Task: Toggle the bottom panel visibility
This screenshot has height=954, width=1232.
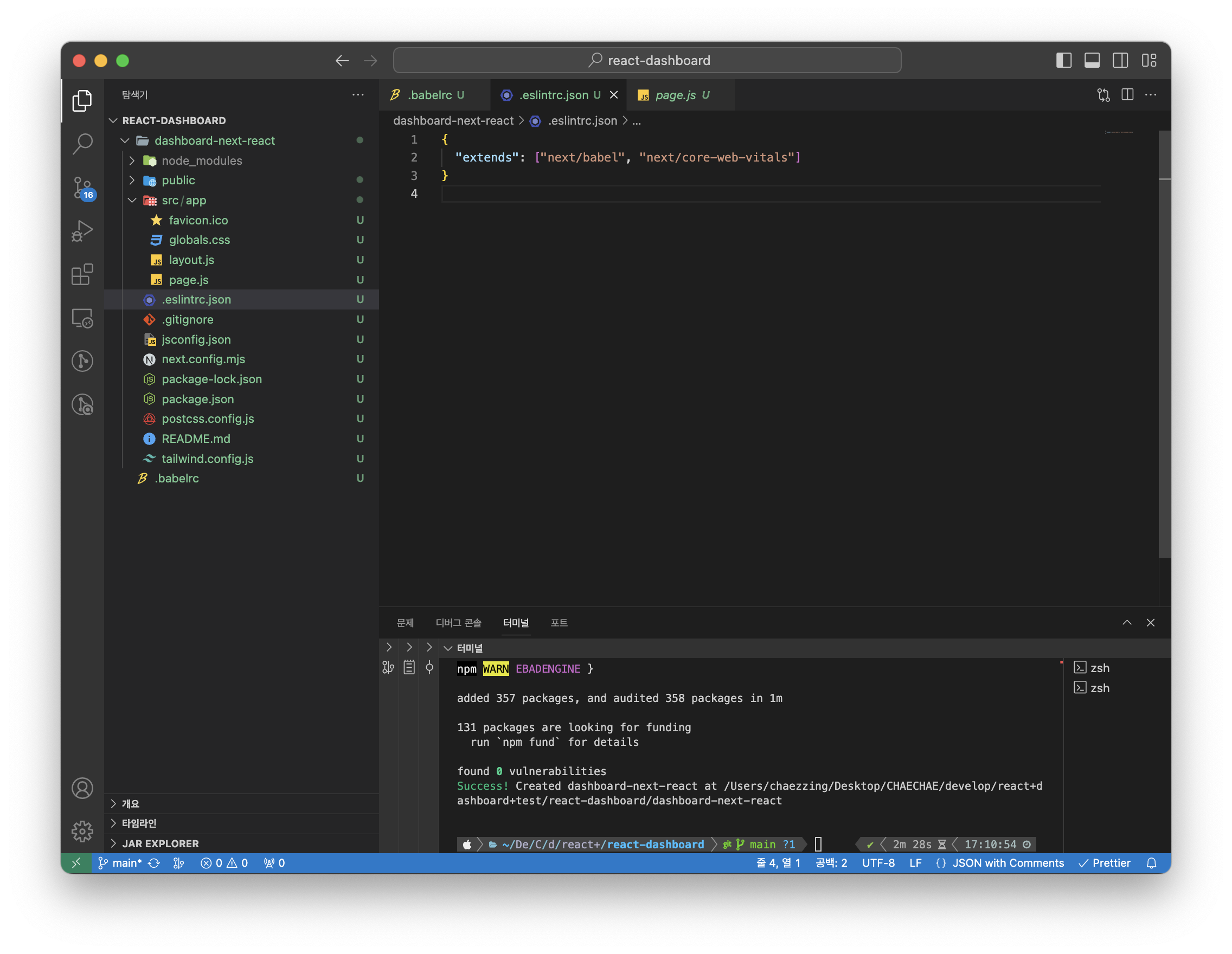Action: click(1092, 60)
